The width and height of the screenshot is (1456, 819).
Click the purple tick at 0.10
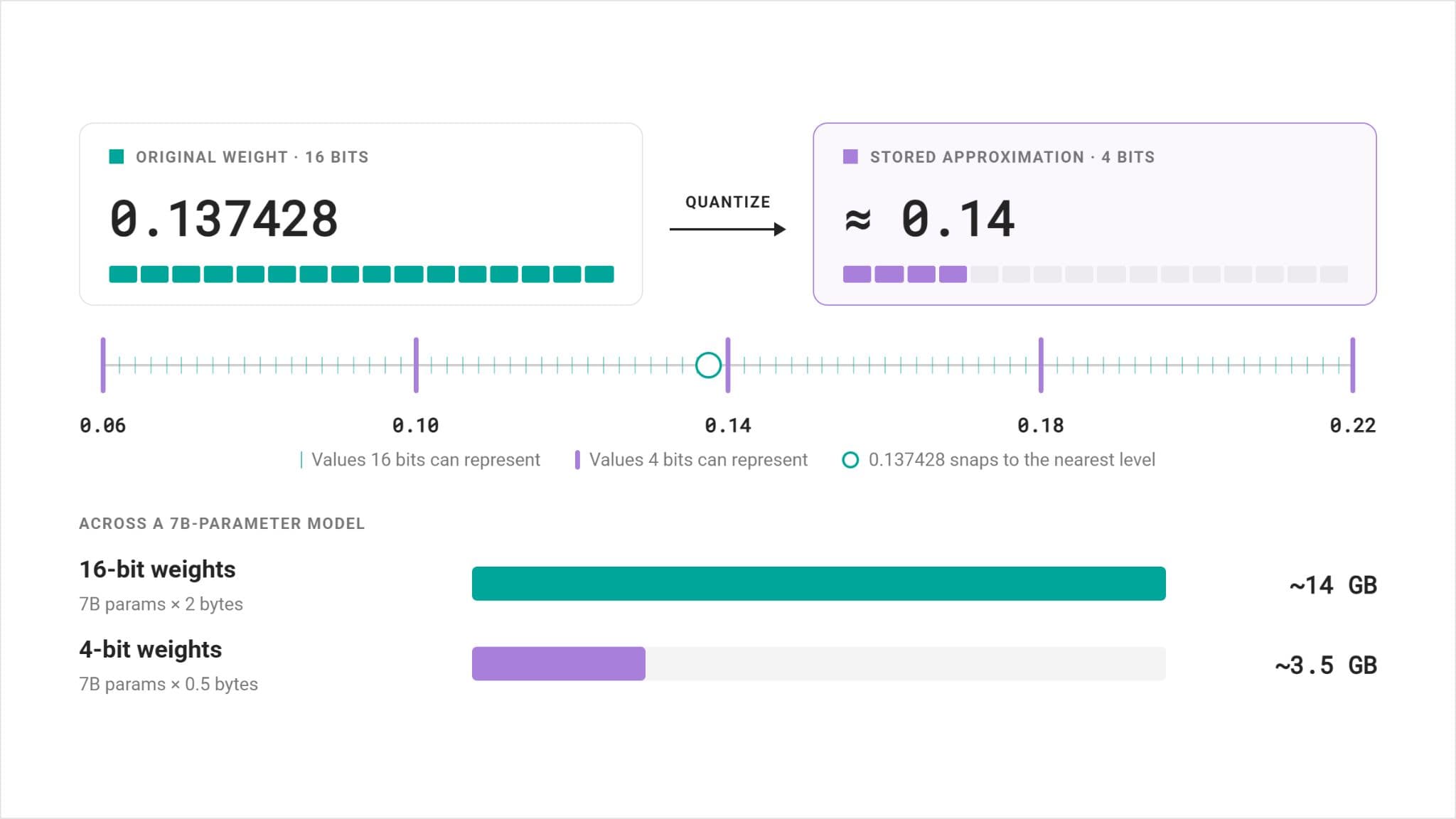[416, 365]
